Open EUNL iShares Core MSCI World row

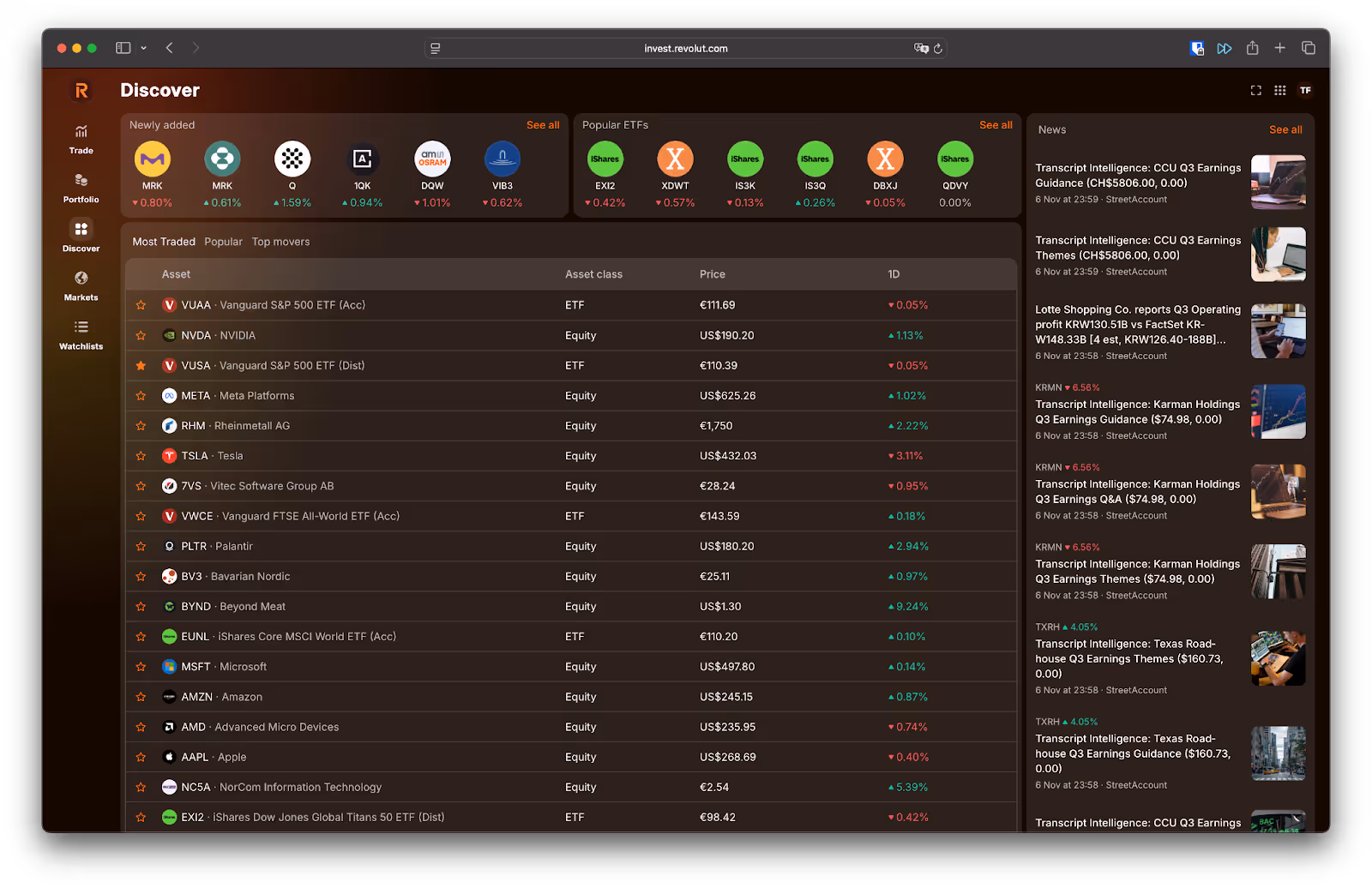pyautogui.click(x=570, y=637)
